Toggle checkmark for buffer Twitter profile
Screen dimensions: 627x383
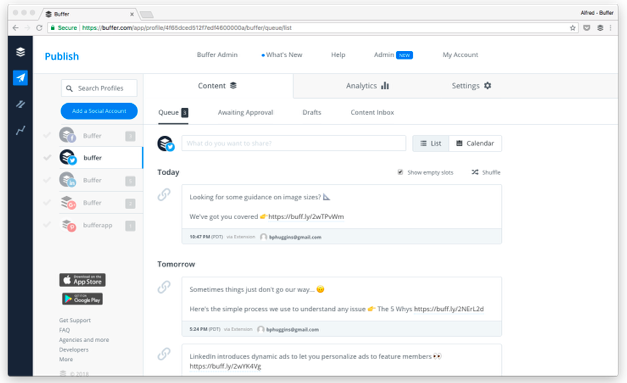coord(47,158)
